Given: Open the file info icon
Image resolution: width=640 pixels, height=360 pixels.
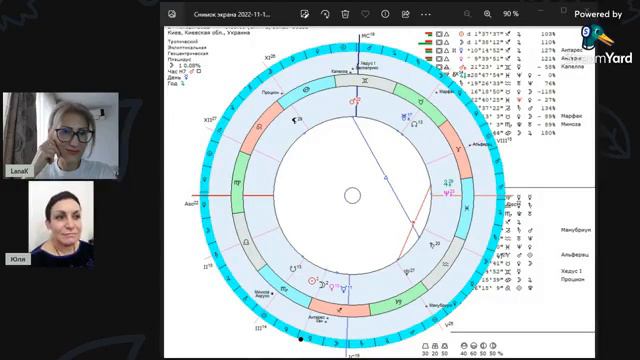Looking at the screenshot, I should click(x=385, y=14).
